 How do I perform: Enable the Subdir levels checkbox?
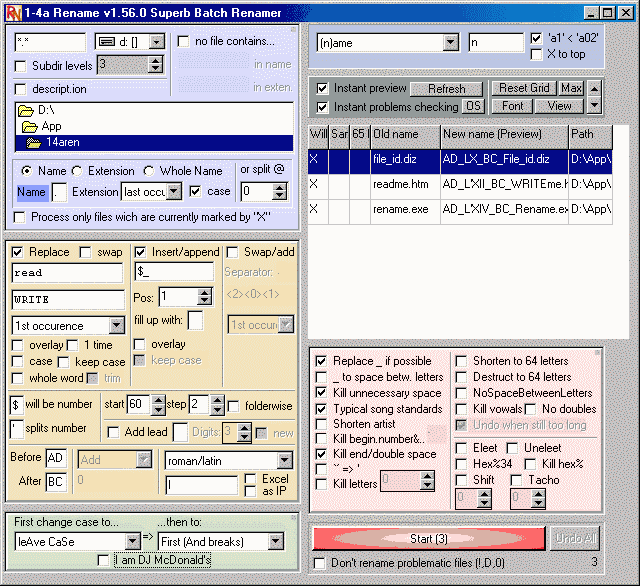pyautogui.click(x=20, y=66)
